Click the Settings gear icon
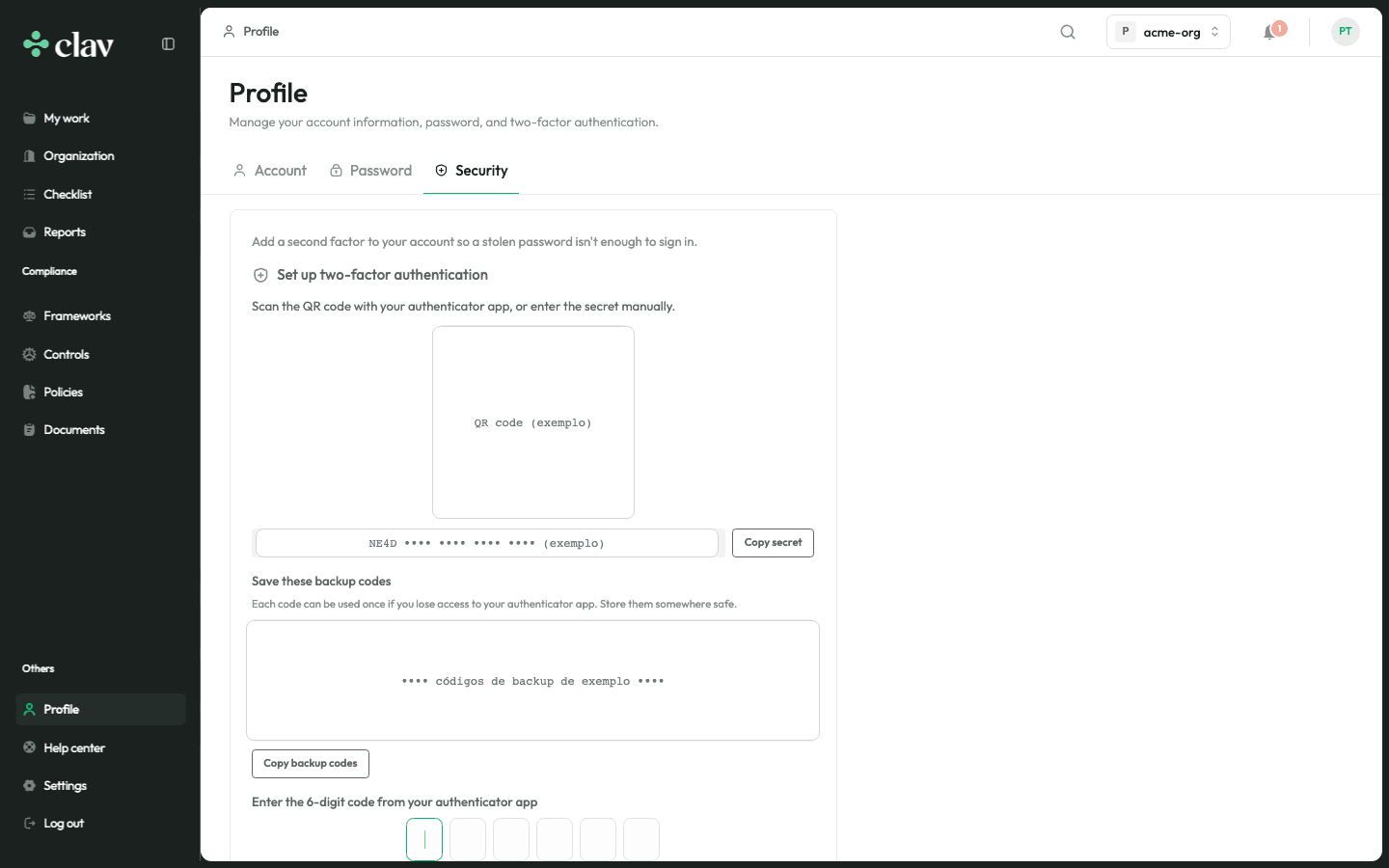Image resolution: width=1389 pixels, height=868 pixels. [x=29, y=786]
